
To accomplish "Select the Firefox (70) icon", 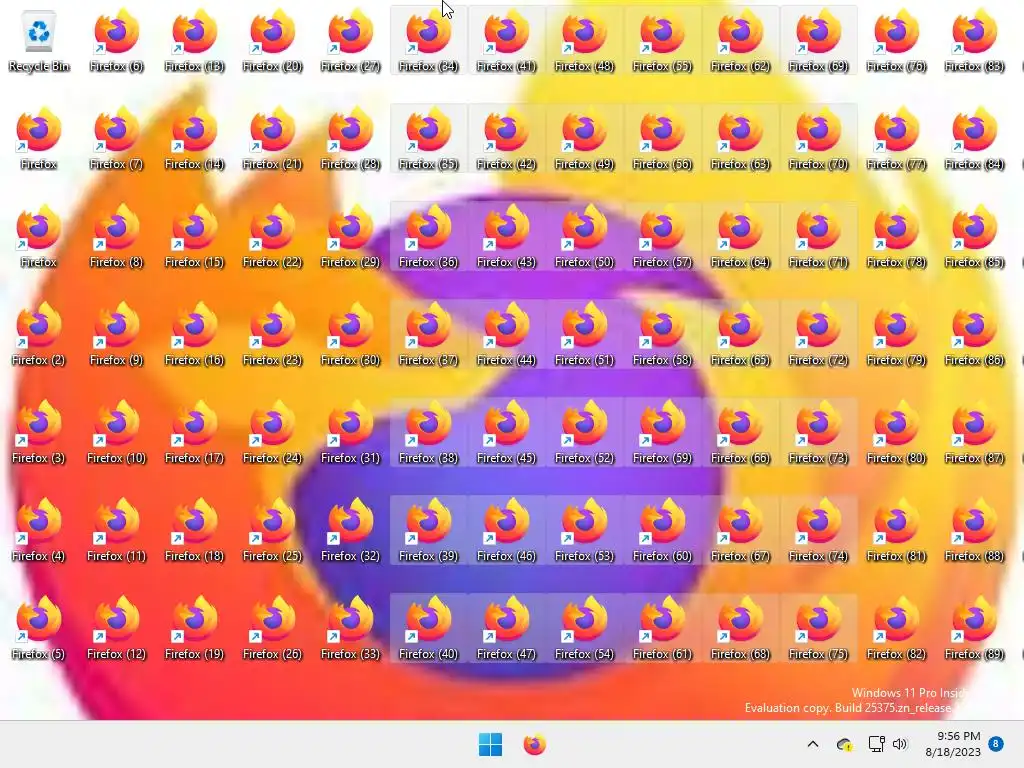I will [818, 138].
